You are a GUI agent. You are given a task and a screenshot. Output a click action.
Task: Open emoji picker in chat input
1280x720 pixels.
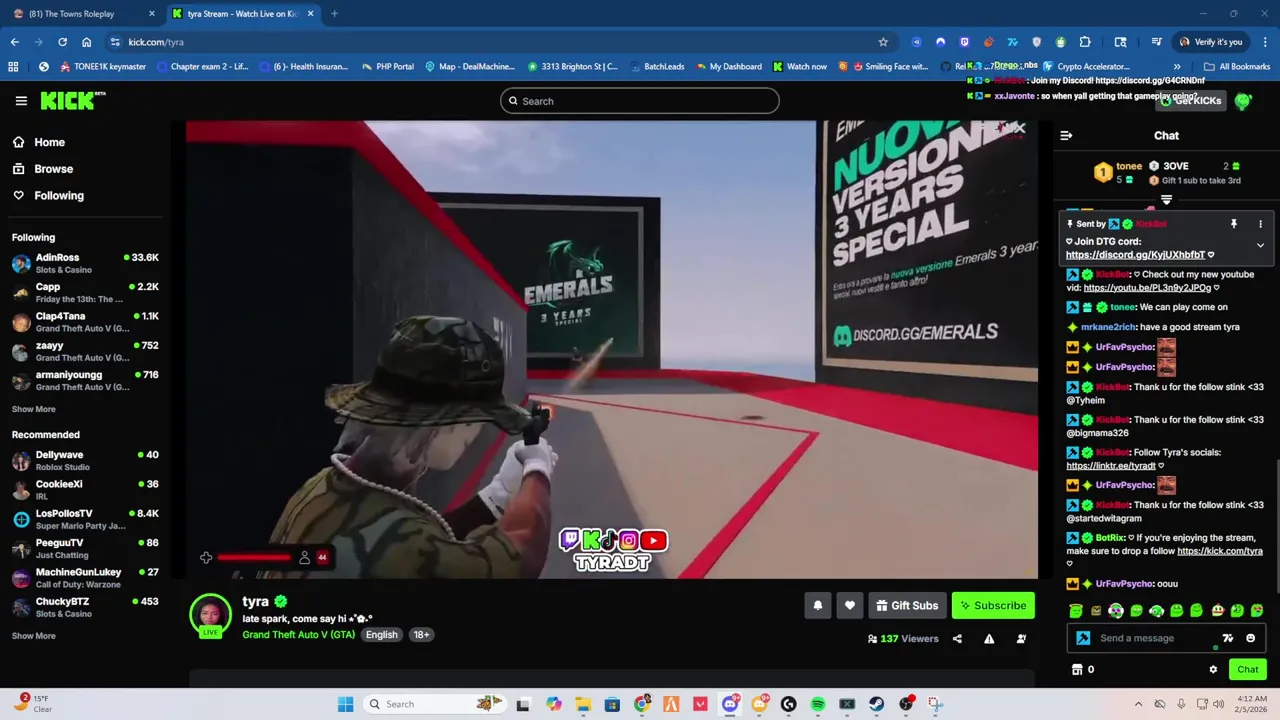[x=1250, y=638]
